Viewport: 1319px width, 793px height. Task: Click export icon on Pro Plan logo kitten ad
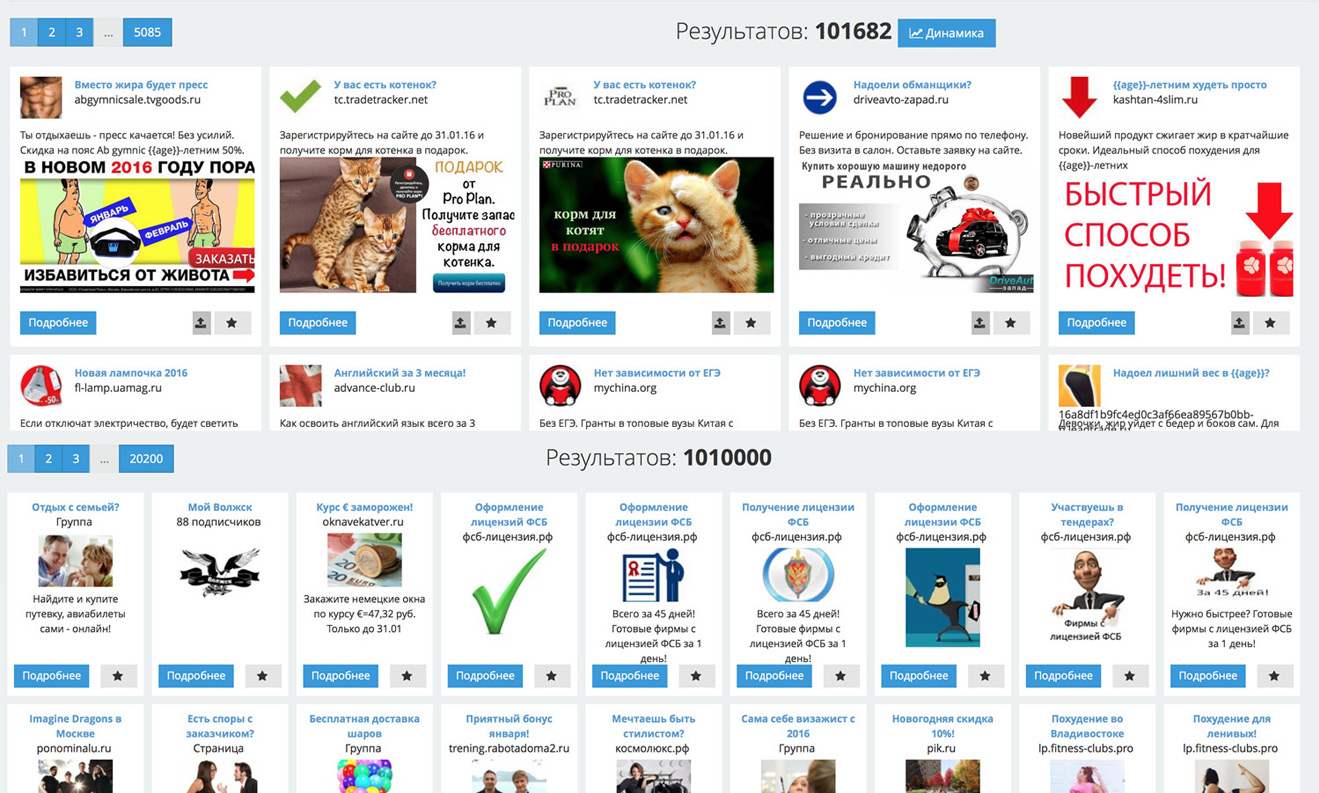720,323
